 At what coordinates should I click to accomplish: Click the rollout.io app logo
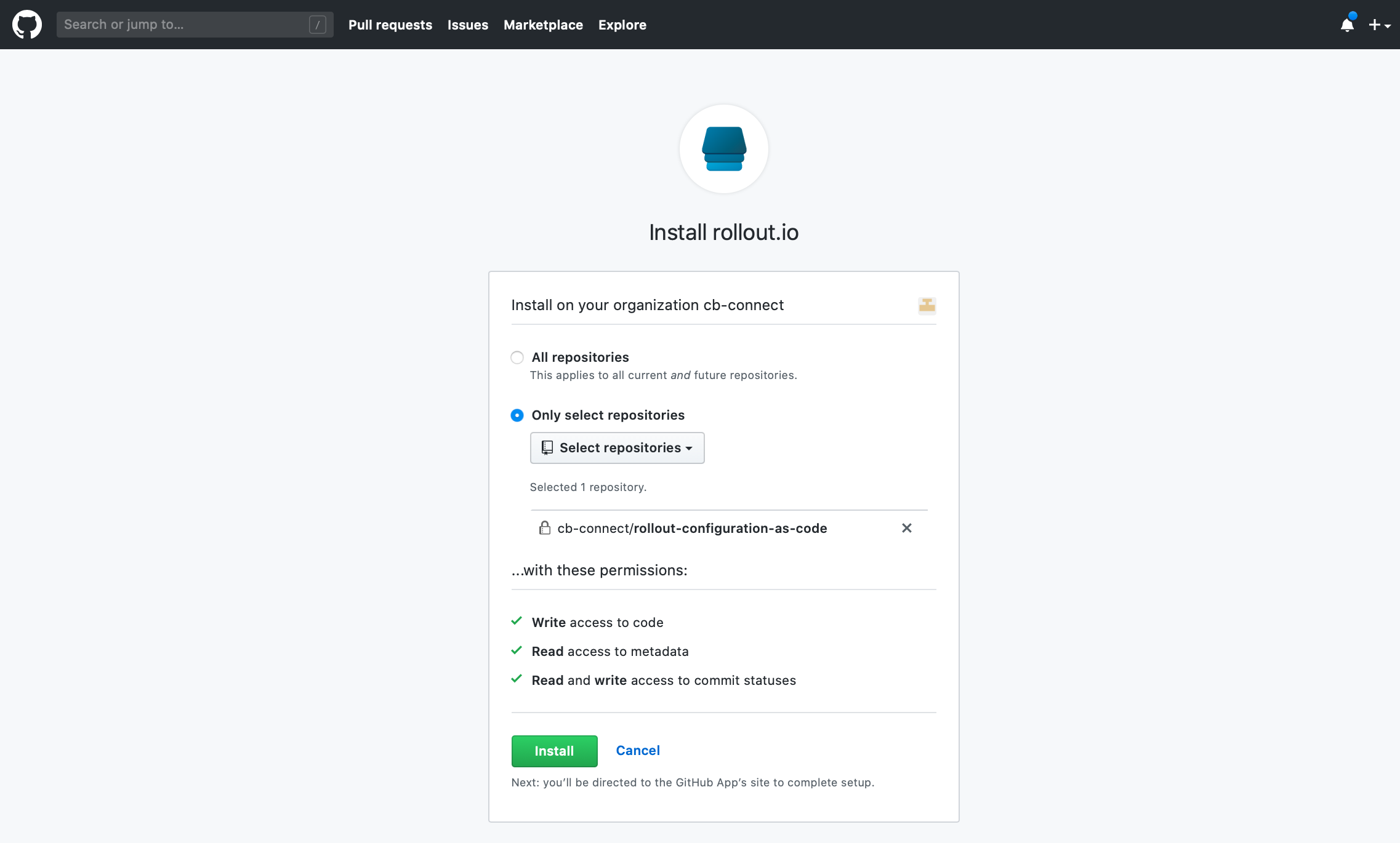(x=724, y=149)
